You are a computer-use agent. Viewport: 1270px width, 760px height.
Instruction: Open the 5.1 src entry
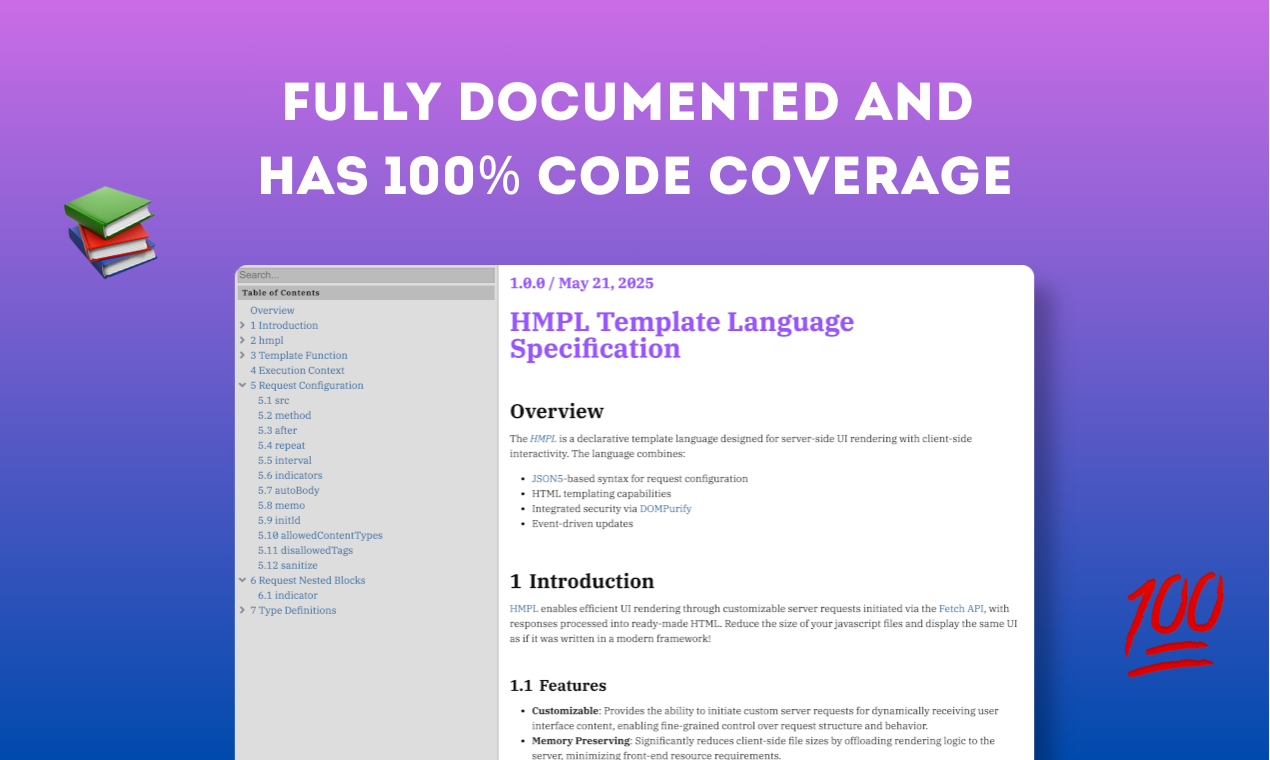point(274,401)
